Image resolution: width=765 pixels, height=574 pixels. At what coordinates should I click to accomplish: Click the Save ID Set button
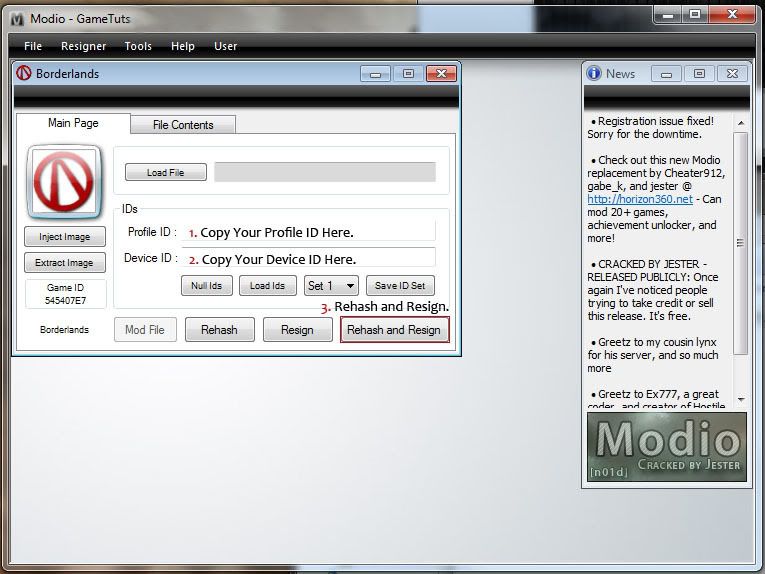click(400, 286)
